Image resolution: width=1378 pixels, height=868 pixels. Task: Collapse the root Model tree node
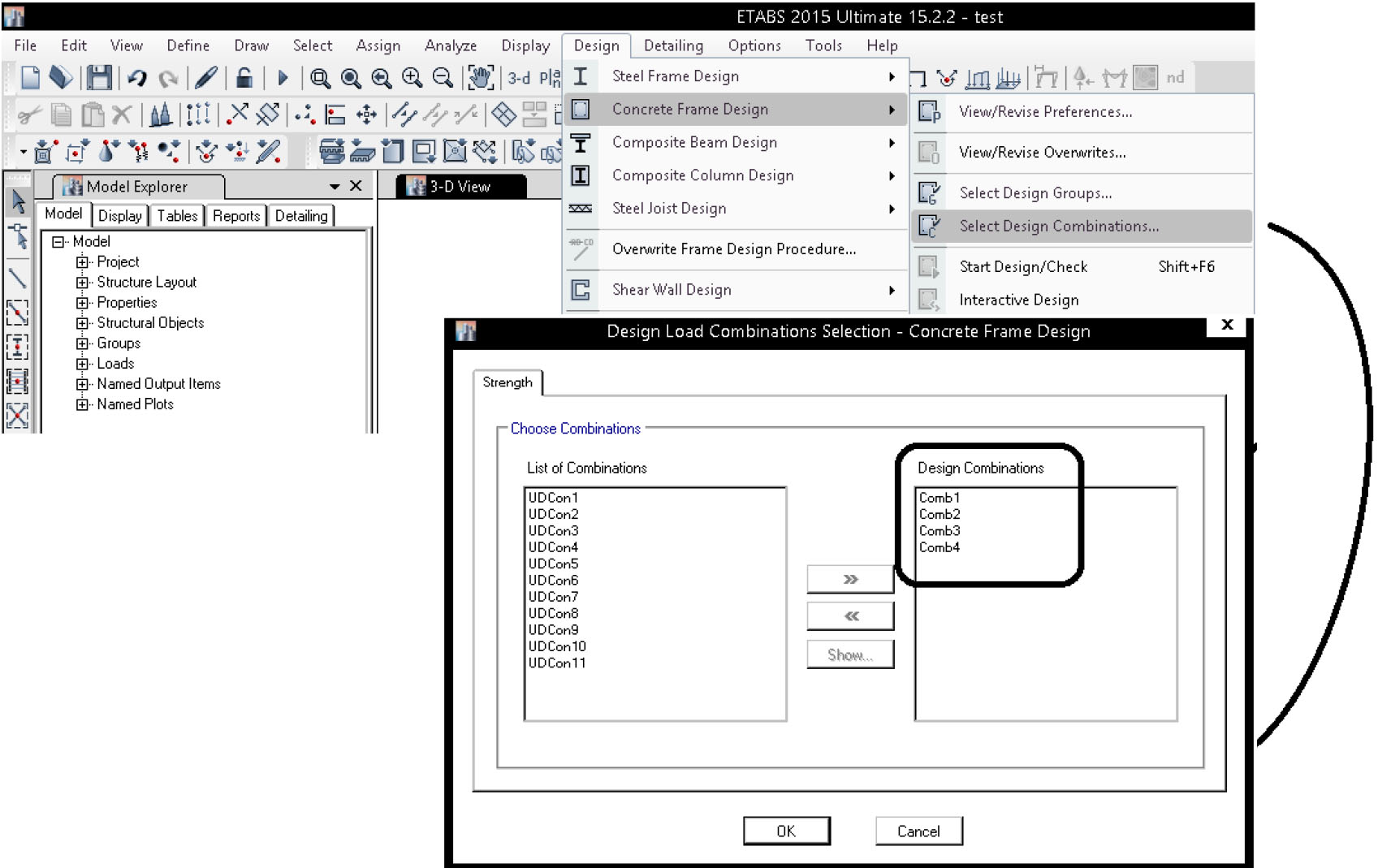pos(58,242)
